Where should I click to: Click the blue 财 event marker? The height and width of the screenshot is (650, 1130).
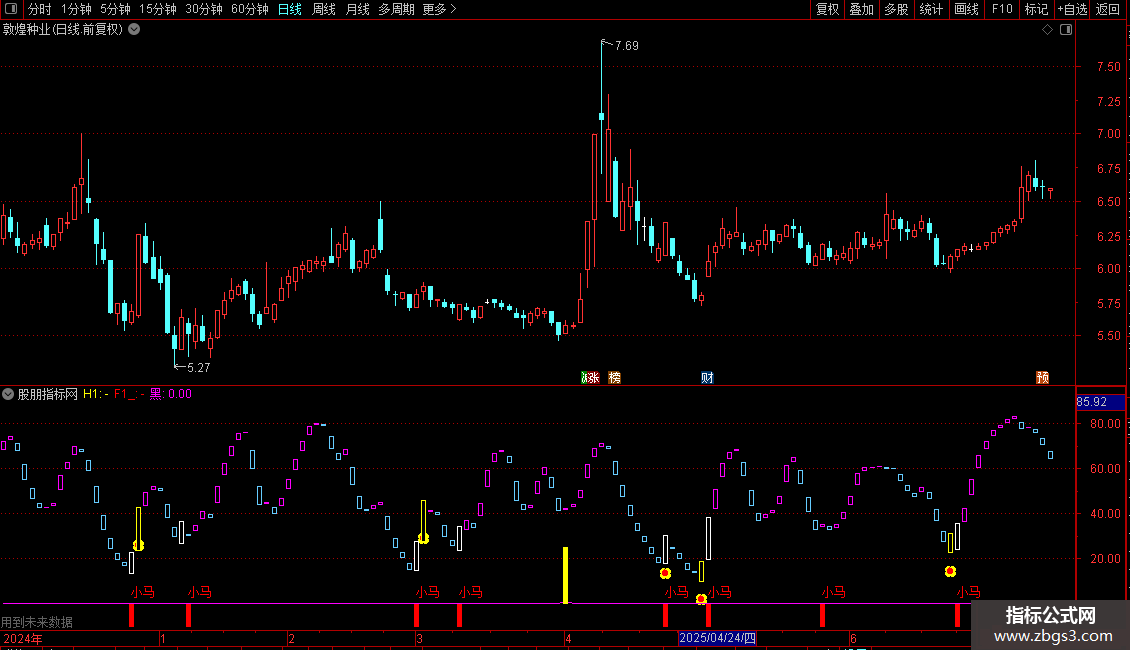coord(707,378)
